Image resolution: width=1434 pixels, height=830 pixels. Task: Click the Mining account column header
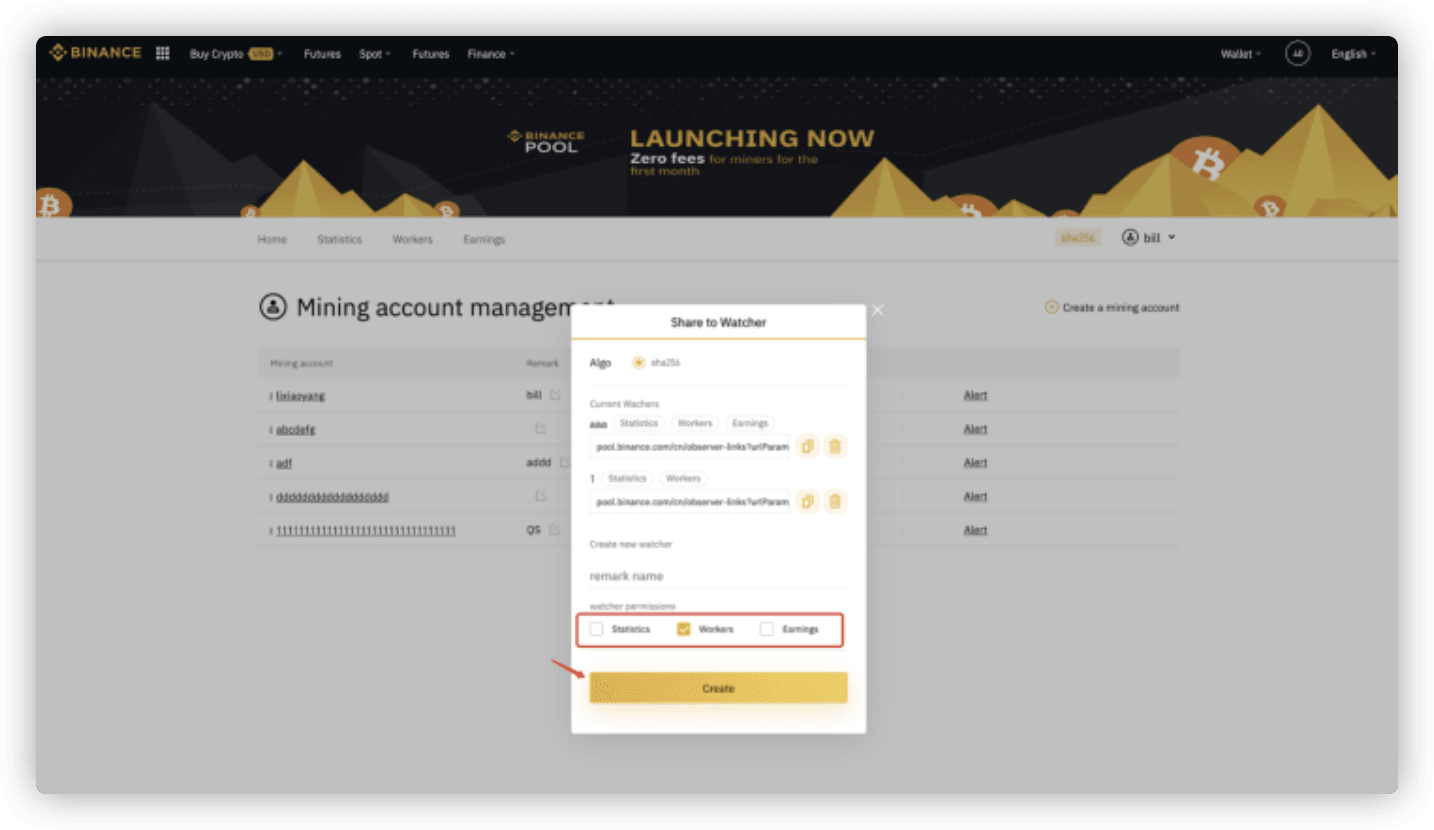[301, 363]
